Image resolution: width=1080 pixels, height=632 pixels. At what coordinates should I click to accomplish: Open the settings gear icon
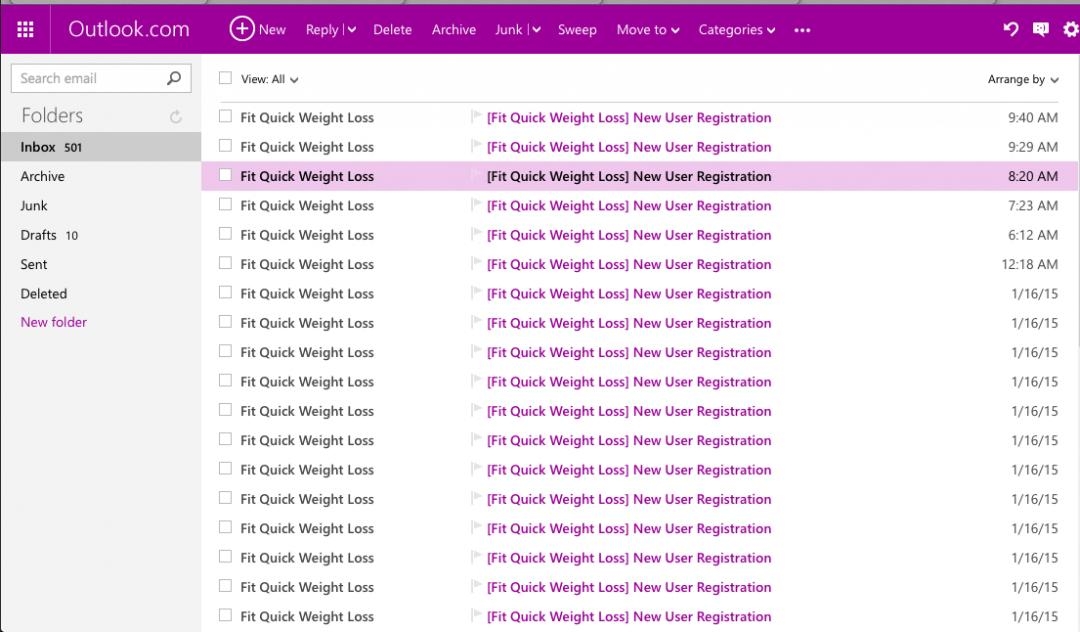[1070, 30]
